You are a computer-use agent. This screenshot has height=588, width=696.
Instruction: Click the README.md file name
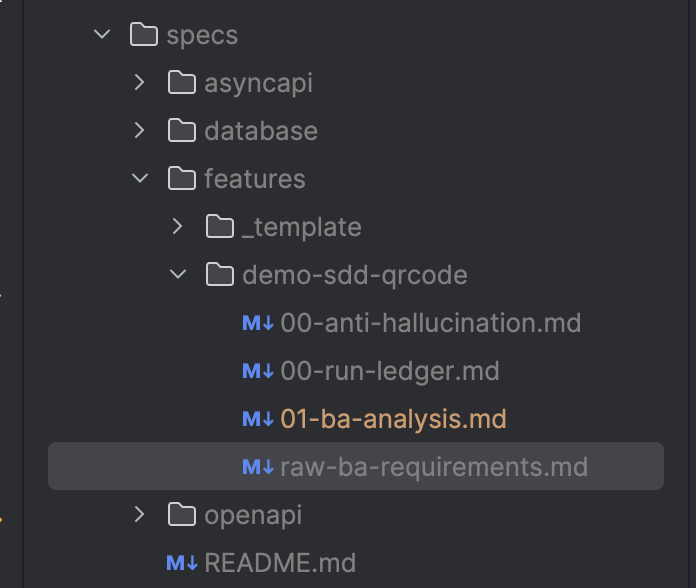[x=279, y=563]
